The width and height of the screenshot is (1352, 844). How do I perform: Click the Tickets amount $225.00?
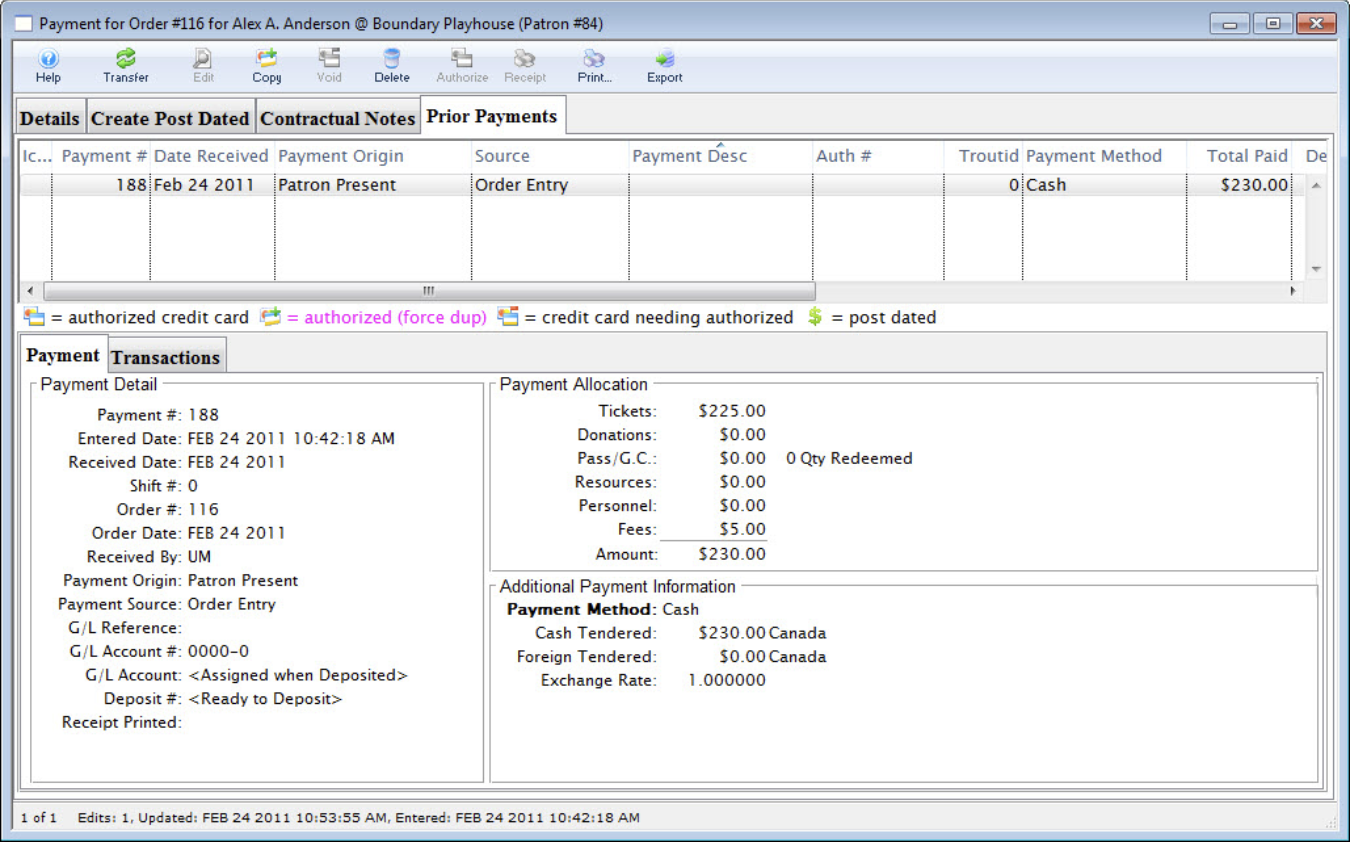(x=732, y=411)
